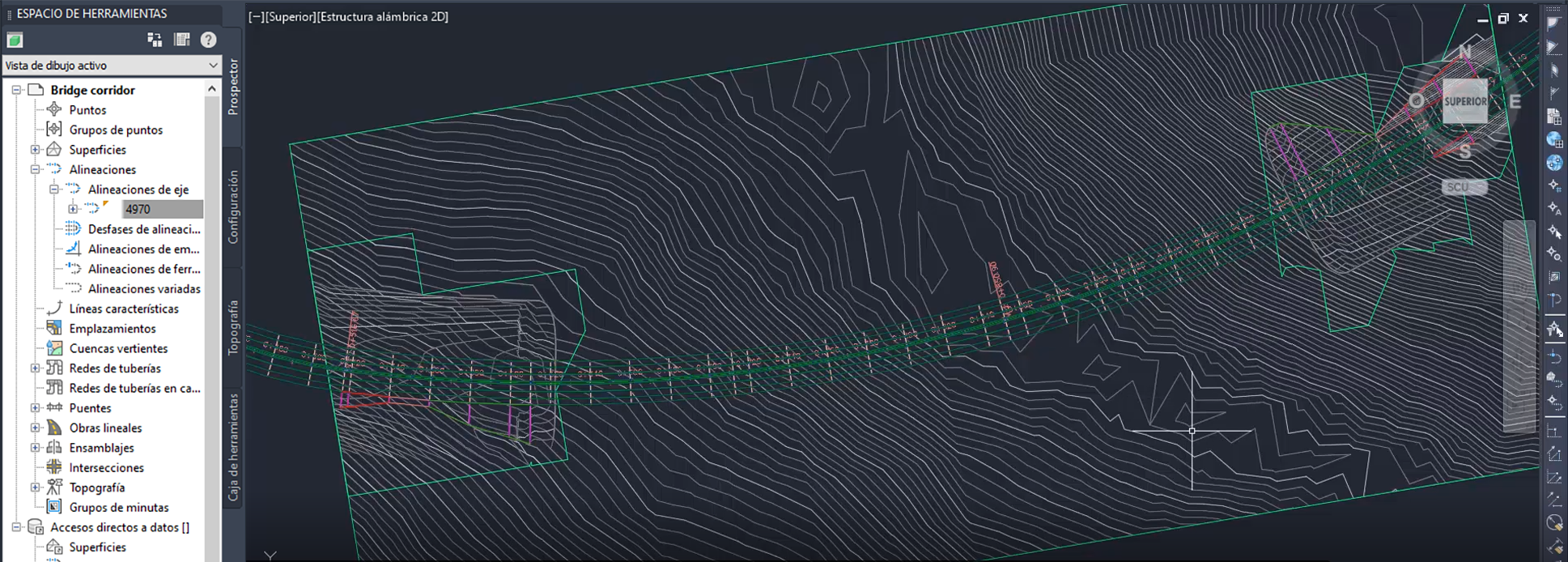The width and height of the screenshot is (1568, 562).
Task: Select the Cuencas vertientes icon
Action: coord(54,348)
